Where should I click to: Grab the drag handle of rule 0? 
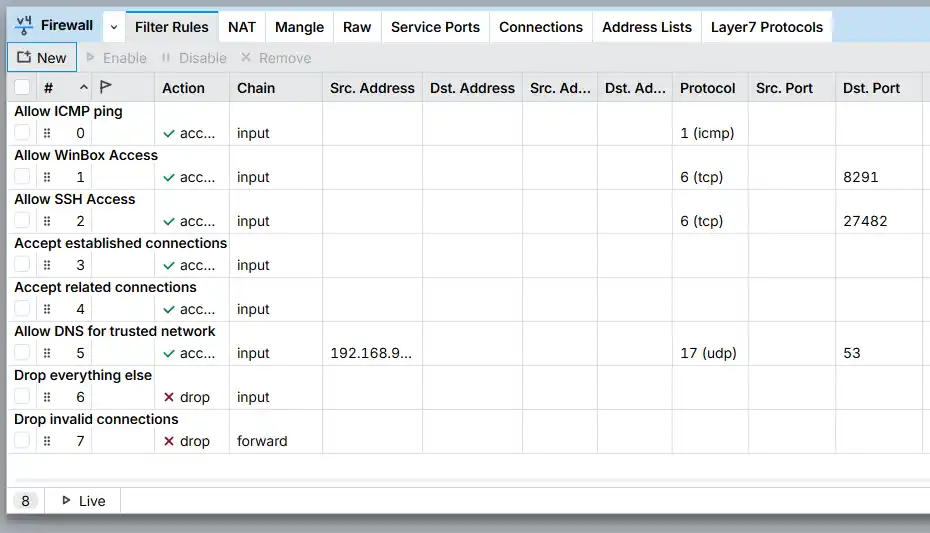(47, 133)
